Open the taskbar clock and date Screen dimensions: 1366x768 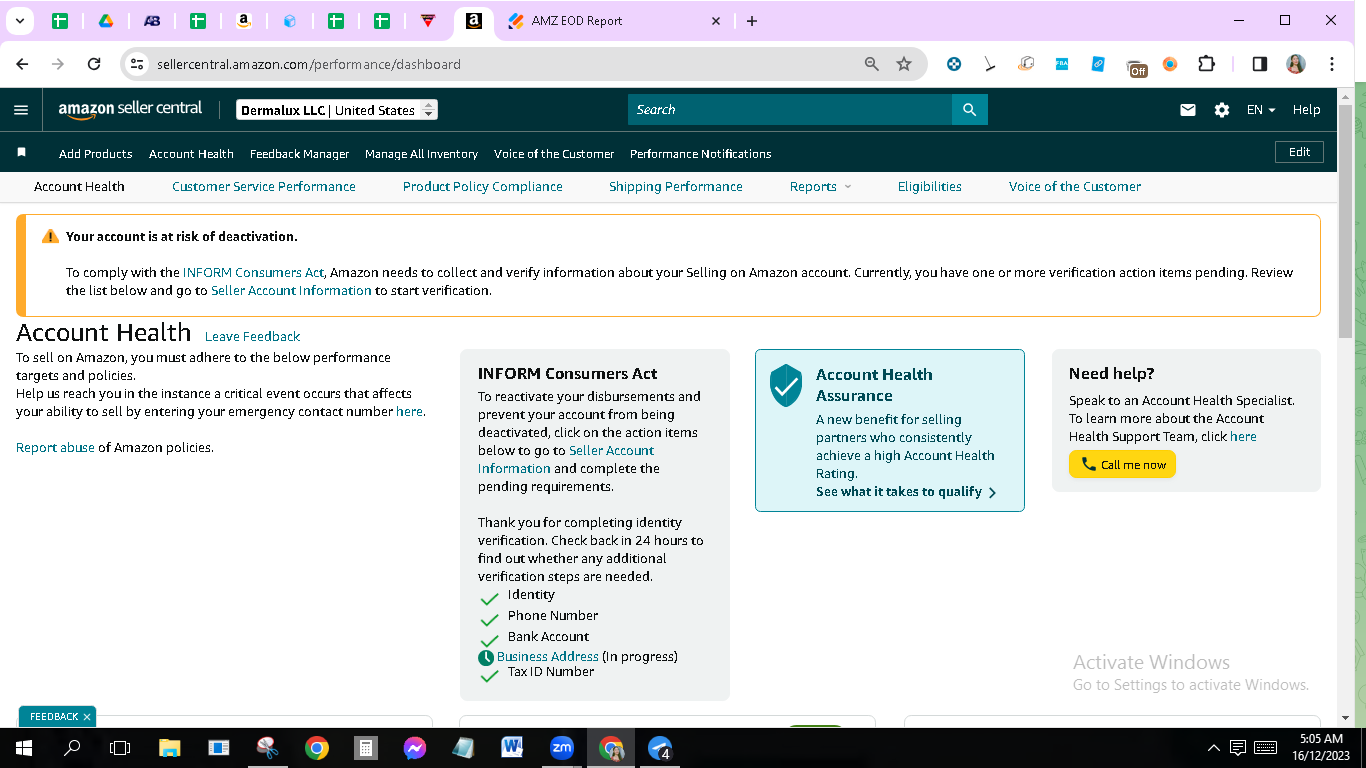pos(1322,747)
